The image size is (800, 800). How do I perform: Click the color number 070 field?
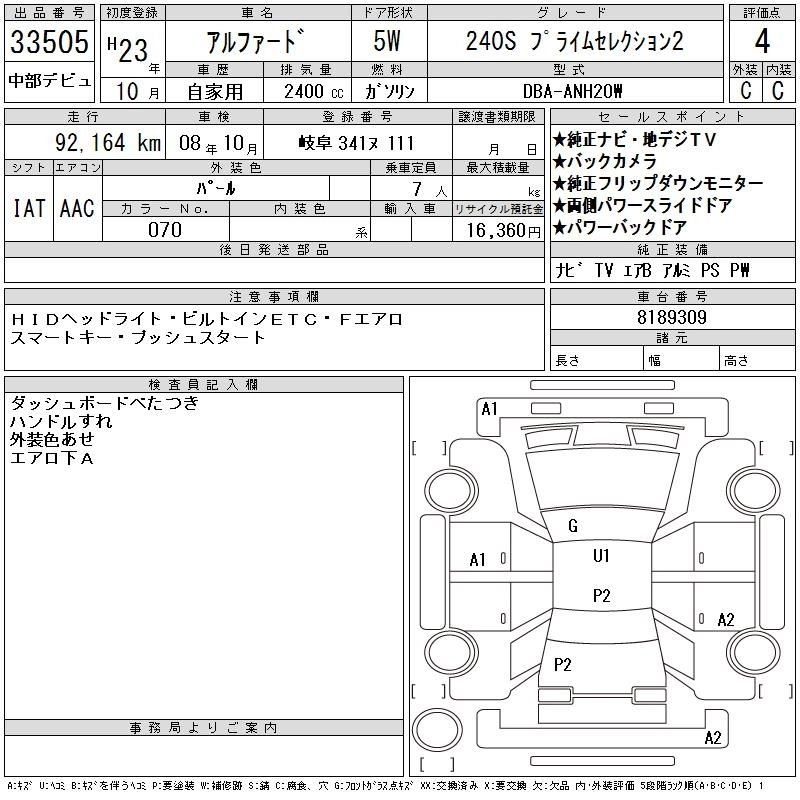point(165,230)
